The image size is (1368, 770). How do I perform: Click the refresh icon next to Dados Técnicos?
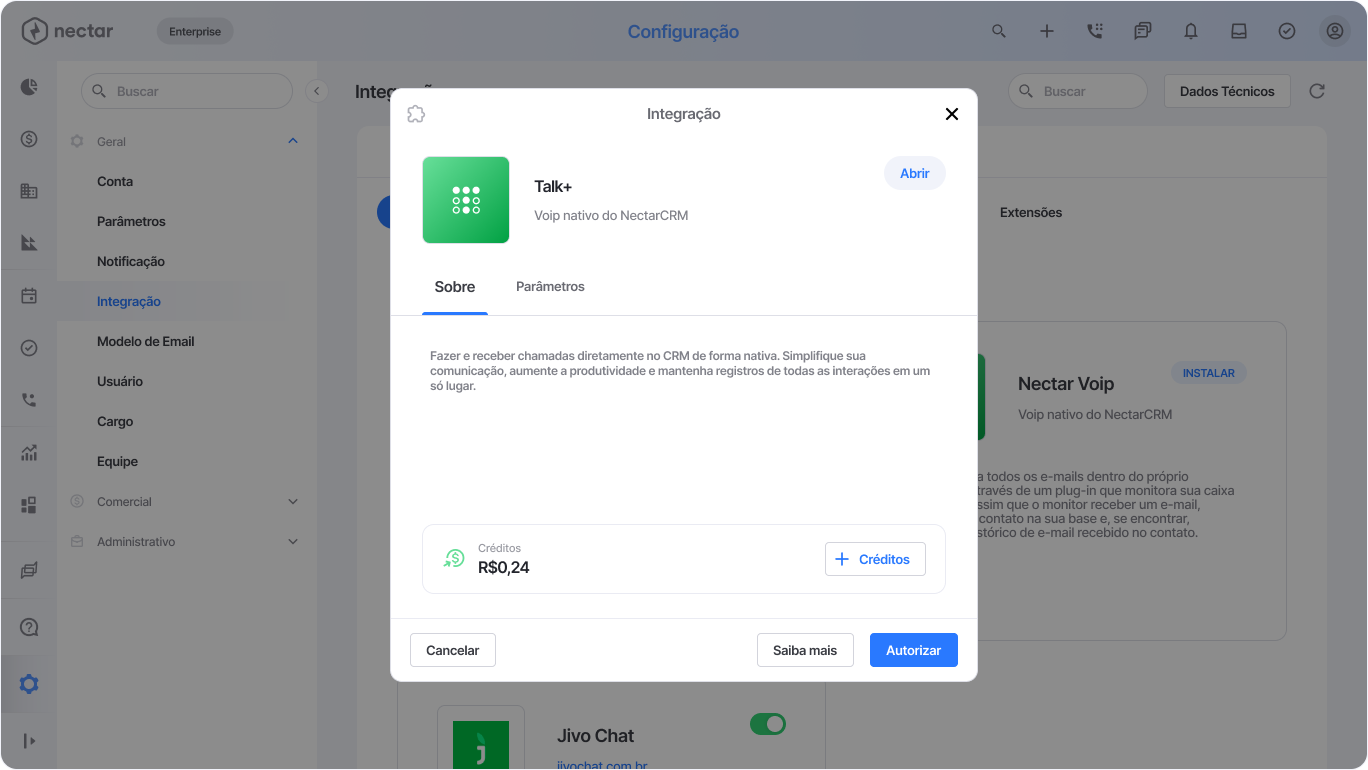coord(1317,91)
